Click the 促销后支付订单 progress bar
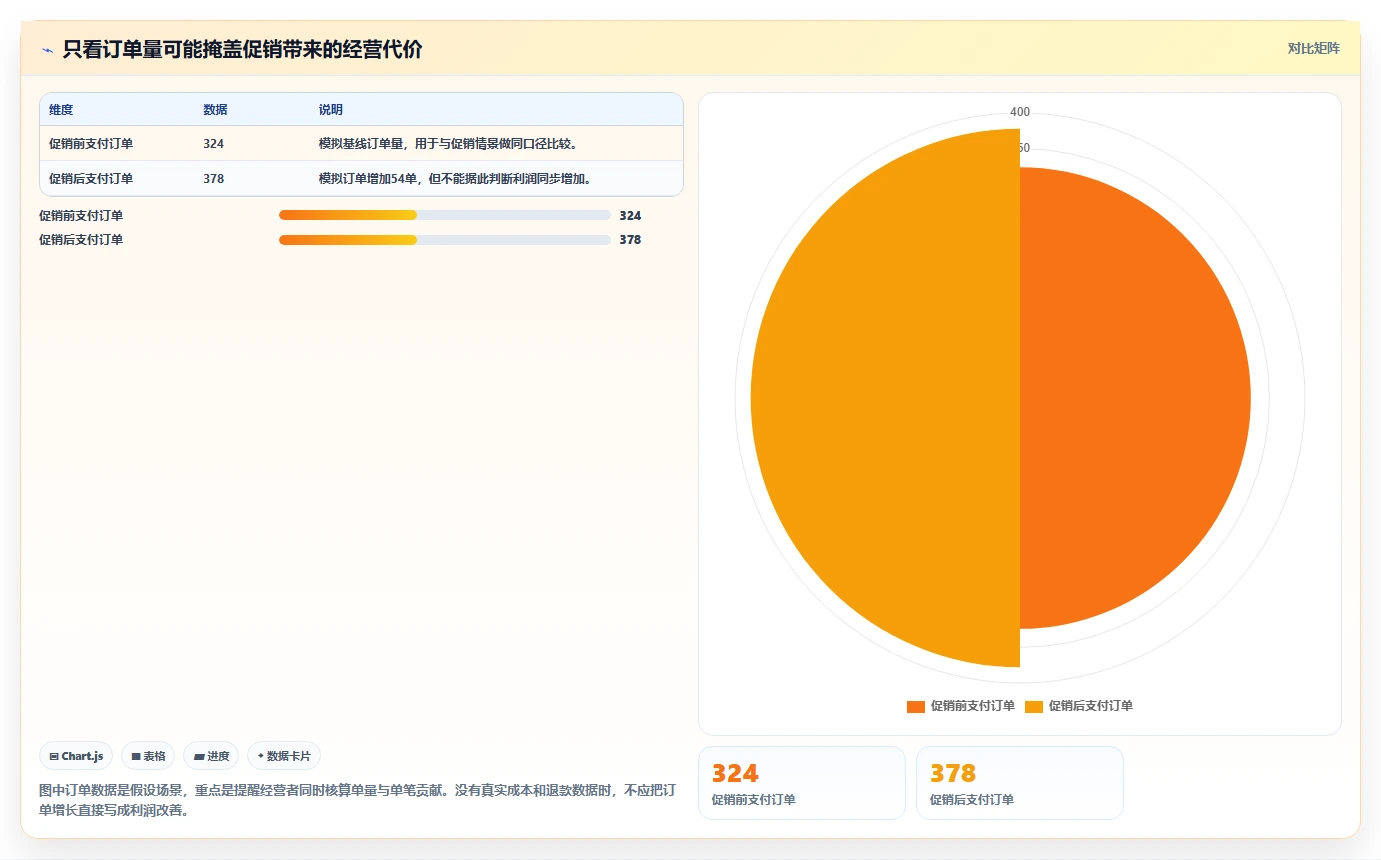Image resolution: width=1381 pixels, height=860 pixels. (445, 240)
